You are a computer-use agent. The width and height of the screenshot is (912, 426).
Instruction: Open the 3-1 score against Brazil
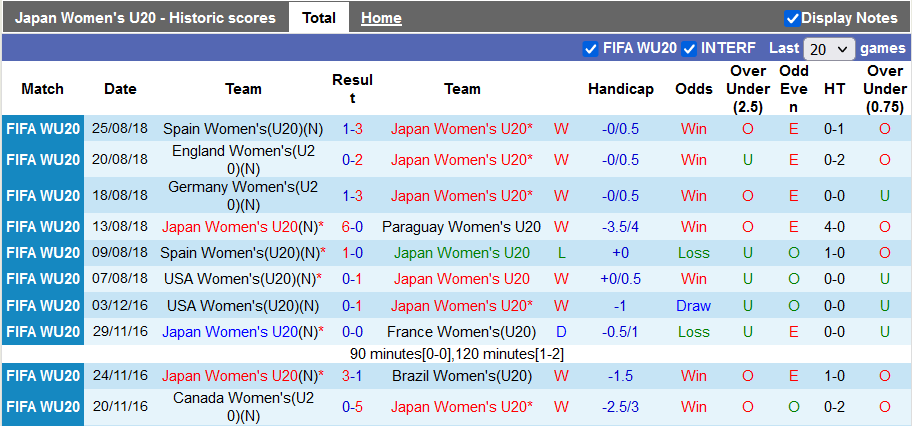coord(352,376)
